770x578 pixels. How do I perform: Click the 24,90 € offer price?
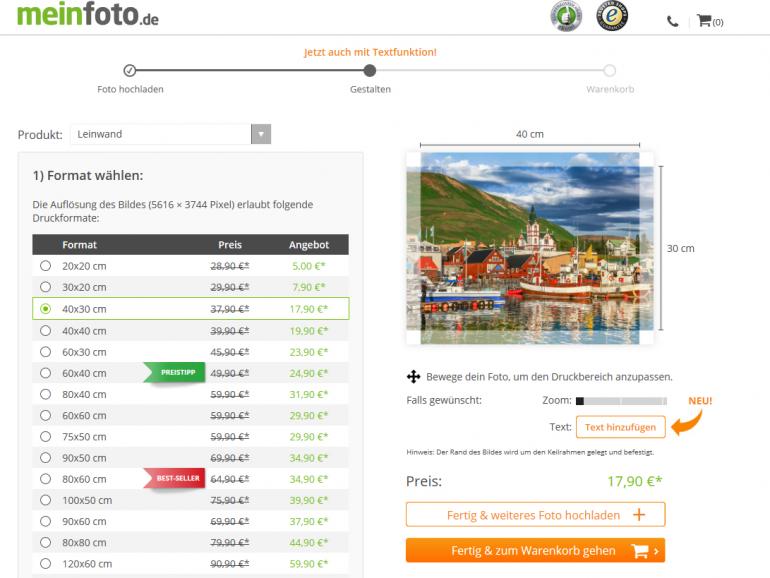click(308, 373)
